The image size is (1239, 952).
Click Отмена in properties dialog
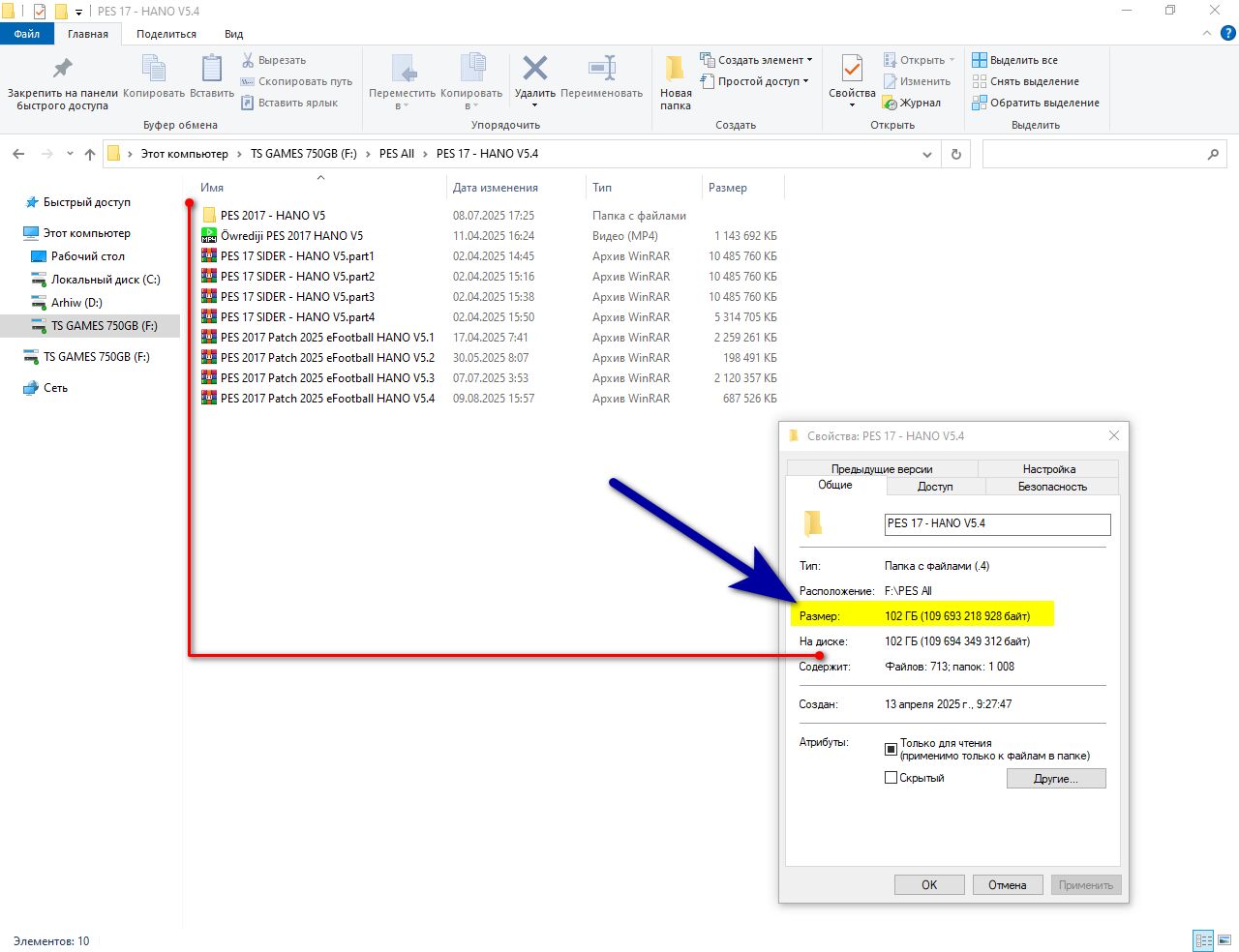point(1008,885)
